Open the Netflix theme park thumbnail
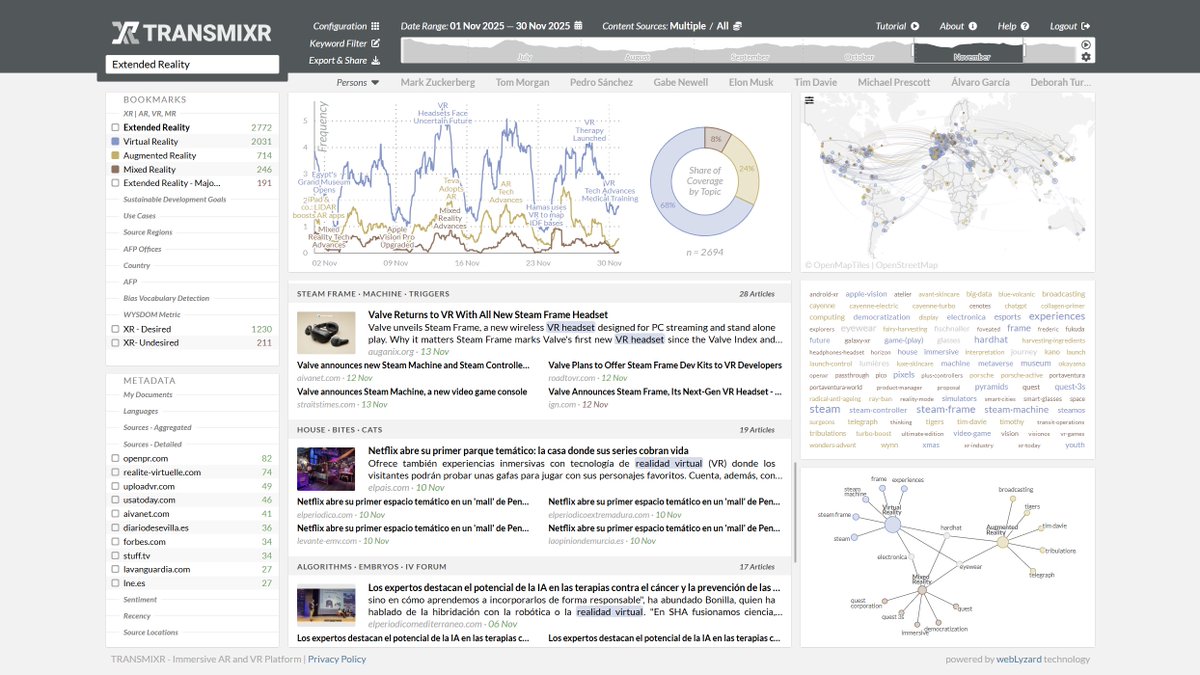Screen dimensions: 1200x675 click(x=326, y=469)
